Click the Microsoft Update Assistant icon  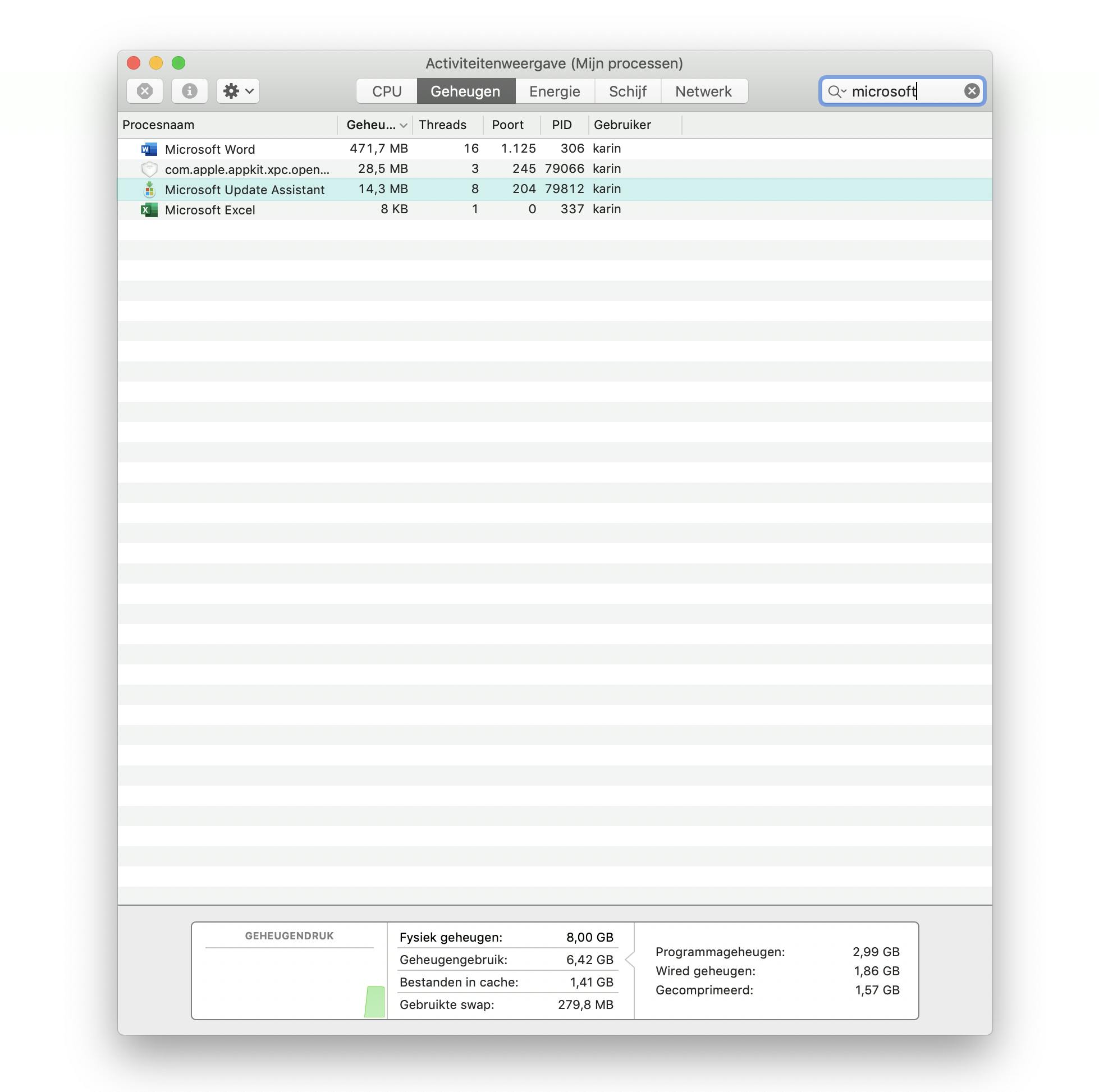tap(149, 190)
